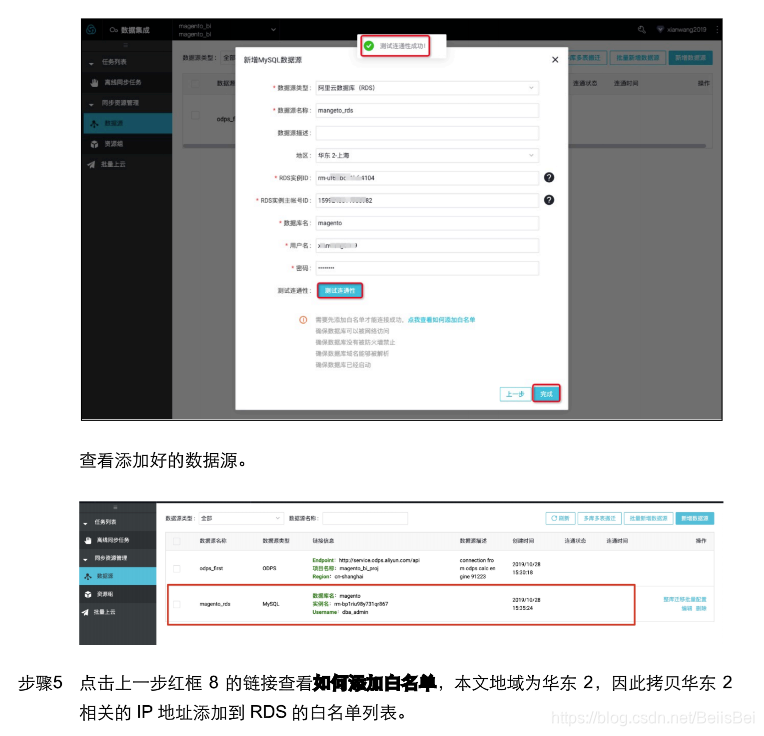Click the 创建时间 column header
This screenshot has height=736, width=764.
pyautogui.click(x=523, y=541)
